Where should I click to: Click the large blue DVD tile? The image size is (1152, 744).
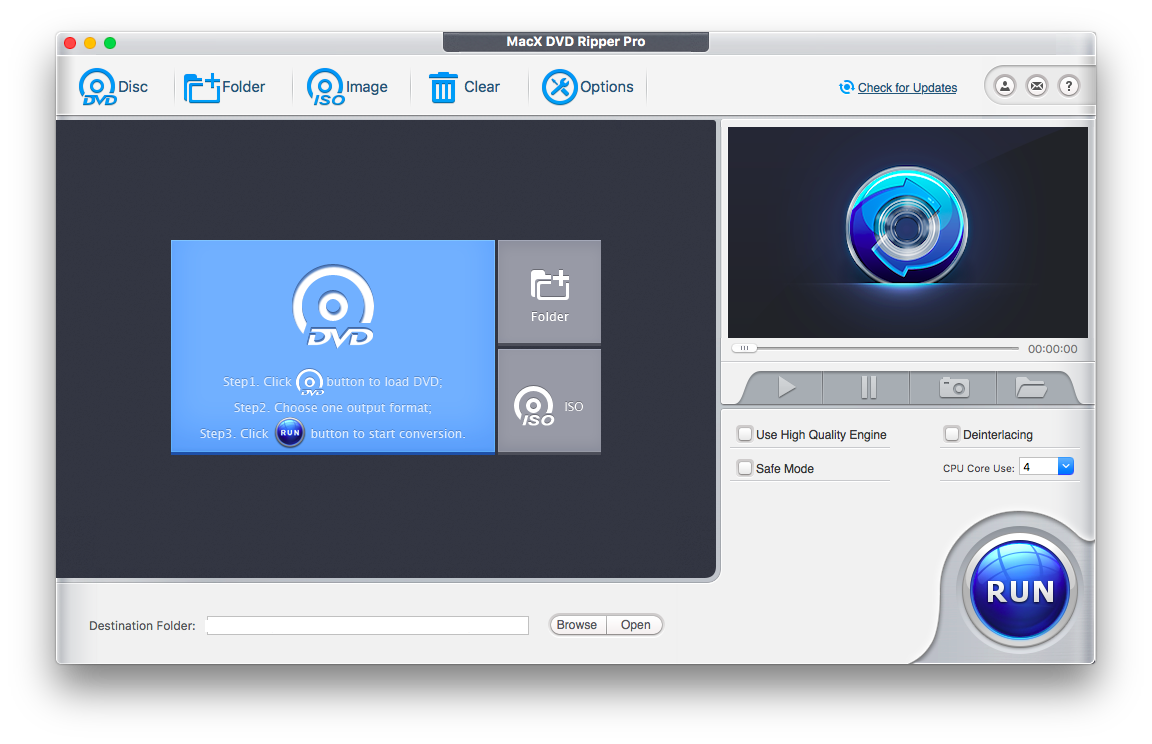tap(333, 346)
